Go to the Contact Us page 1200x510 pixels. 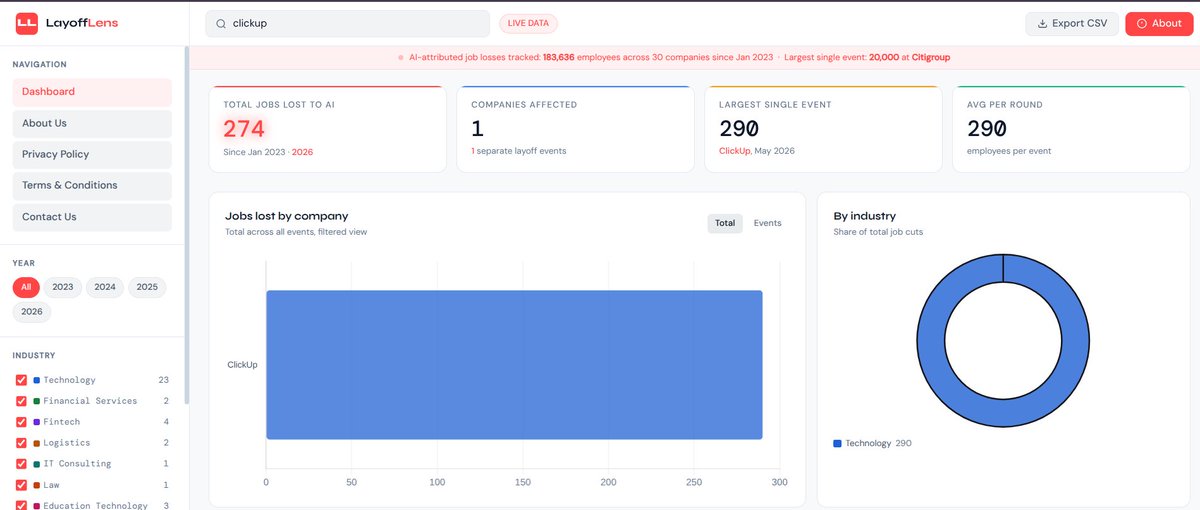tap(92, 217)
